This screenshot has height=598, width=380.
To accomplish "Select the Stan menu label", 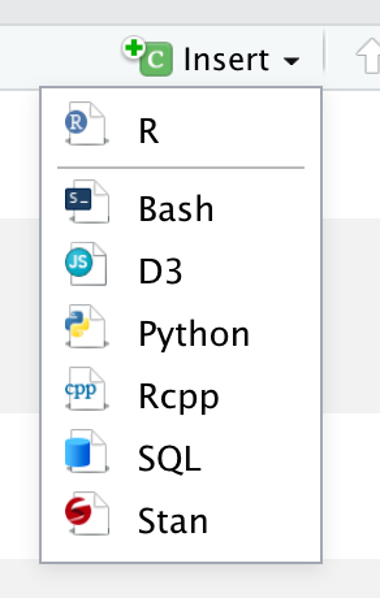I will tap(173, 521).
